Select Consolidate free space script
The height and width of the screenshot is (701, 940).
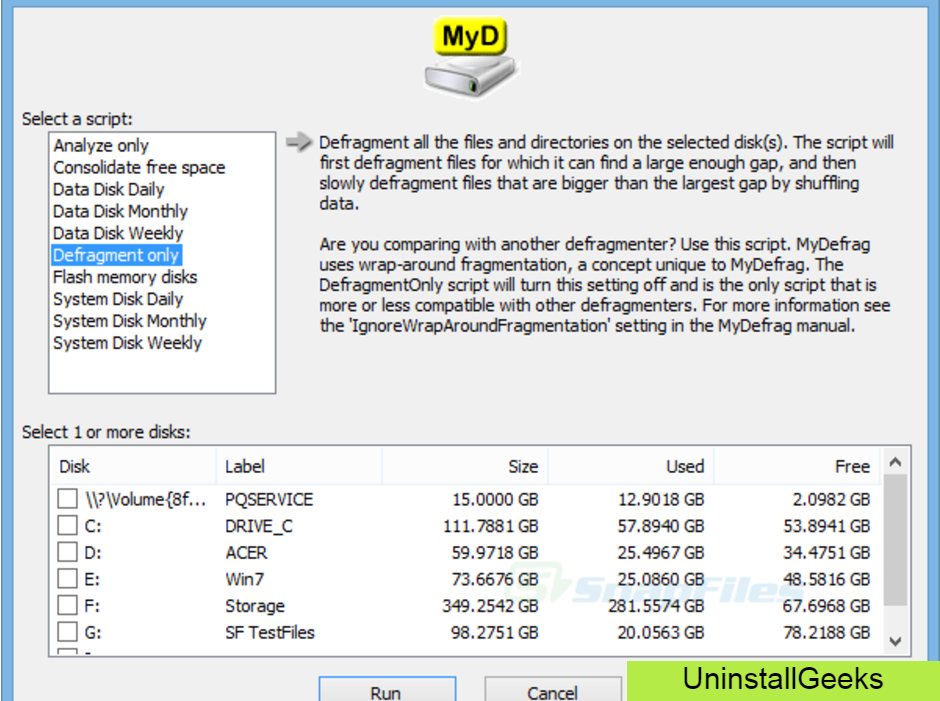pyautogui.click(x=139, y=167)
